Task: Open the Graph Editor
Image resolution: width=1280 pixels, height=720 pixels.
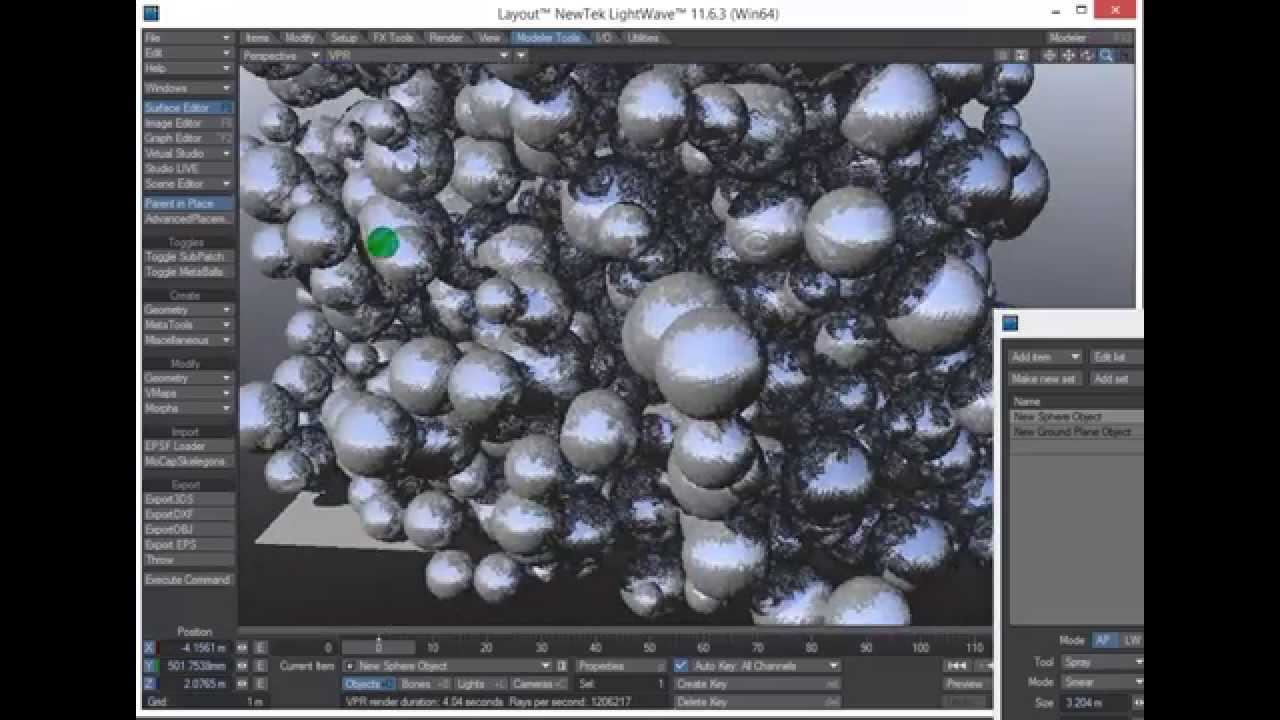Action: pos(188,138)
